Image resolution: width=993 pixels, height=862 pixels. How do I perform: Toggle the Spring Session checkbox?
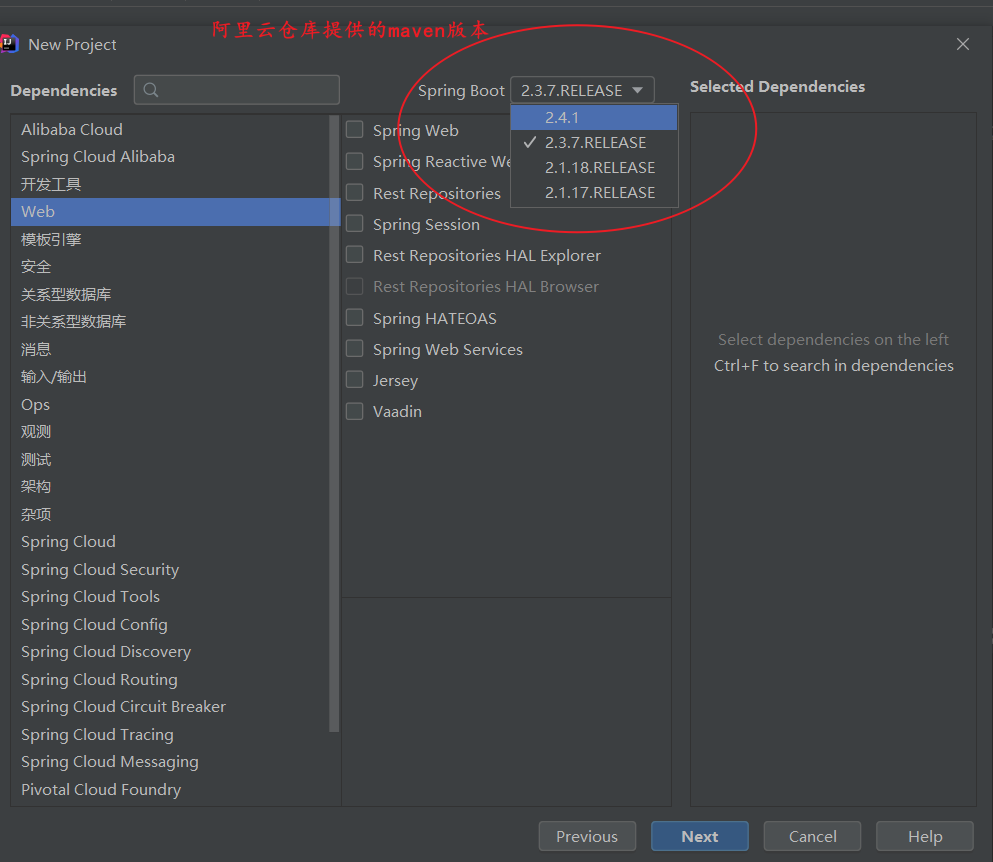(x=355, y=224)
